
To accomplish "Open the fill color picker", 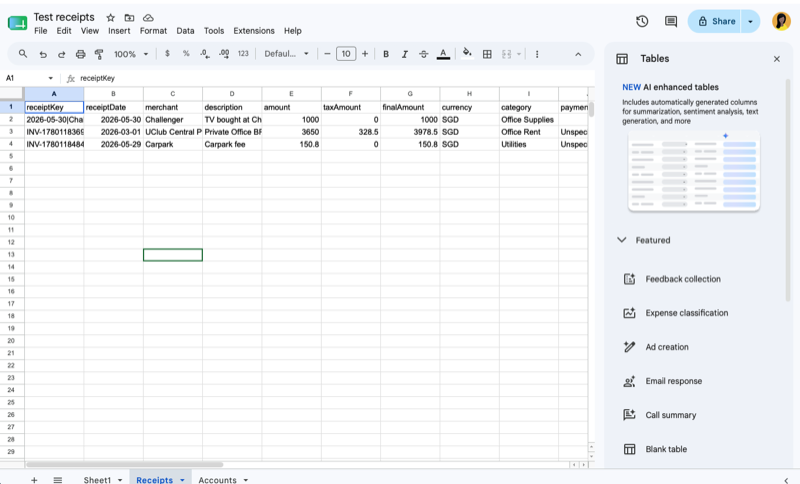I will (x=467, y=54).
